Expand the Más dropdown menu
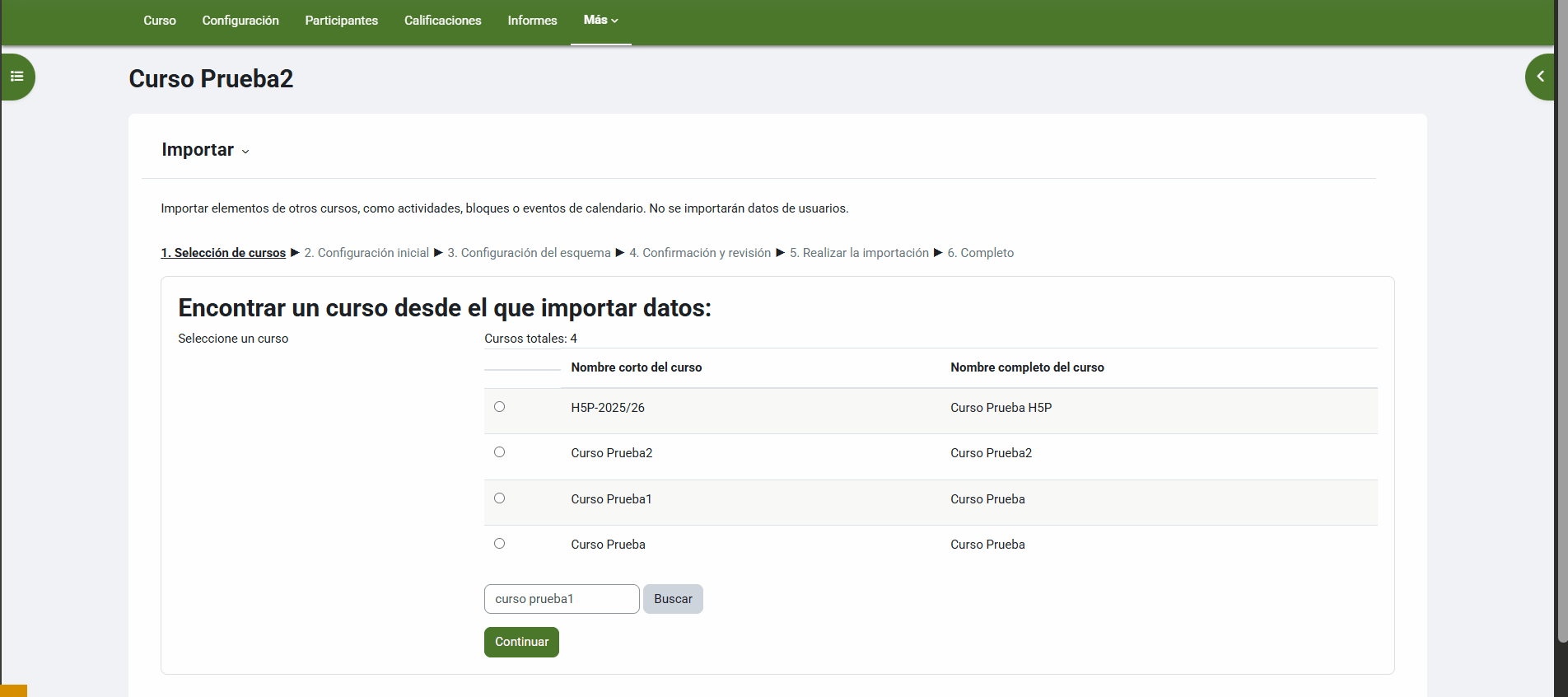This screenshot has height=697, width=1568. tap(600, 21)
